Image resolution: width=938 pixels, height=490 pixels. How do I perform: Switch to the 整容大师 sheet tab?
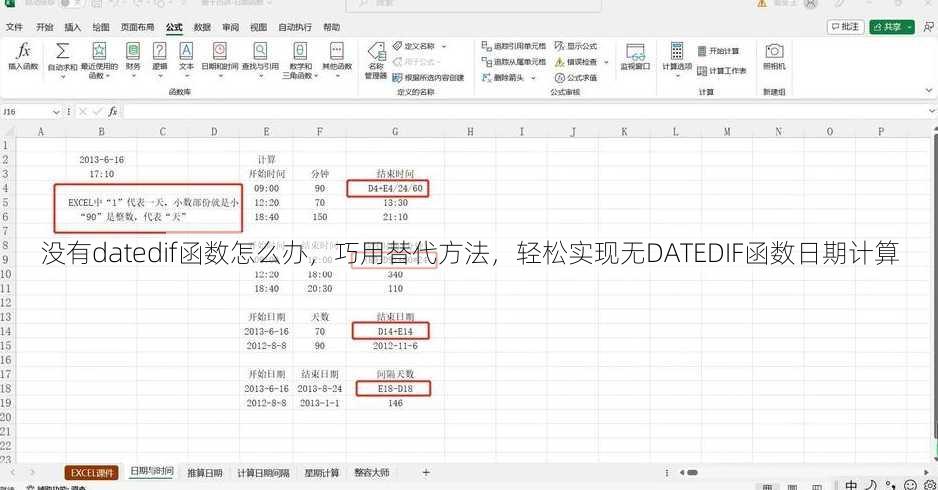pyautogui.click(x=371, y=473)
